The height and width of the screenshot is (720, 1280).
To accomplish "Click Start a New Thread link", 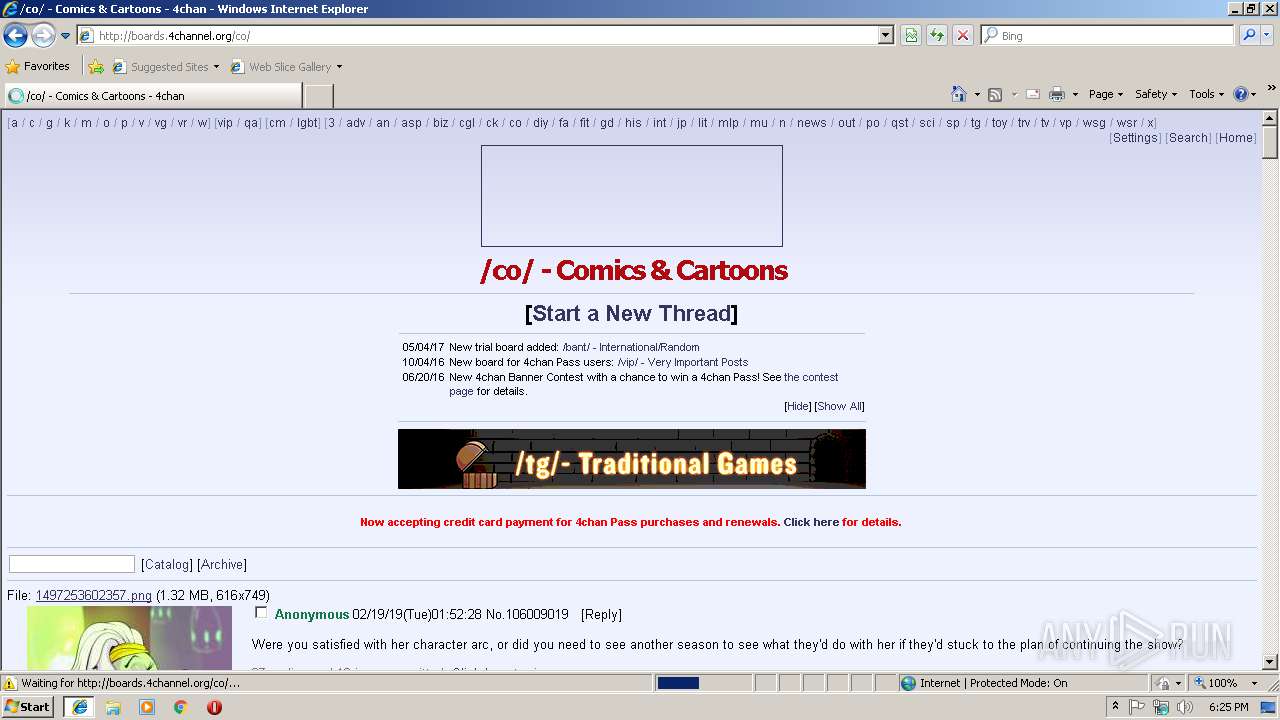I will click(x=632, y=313).
